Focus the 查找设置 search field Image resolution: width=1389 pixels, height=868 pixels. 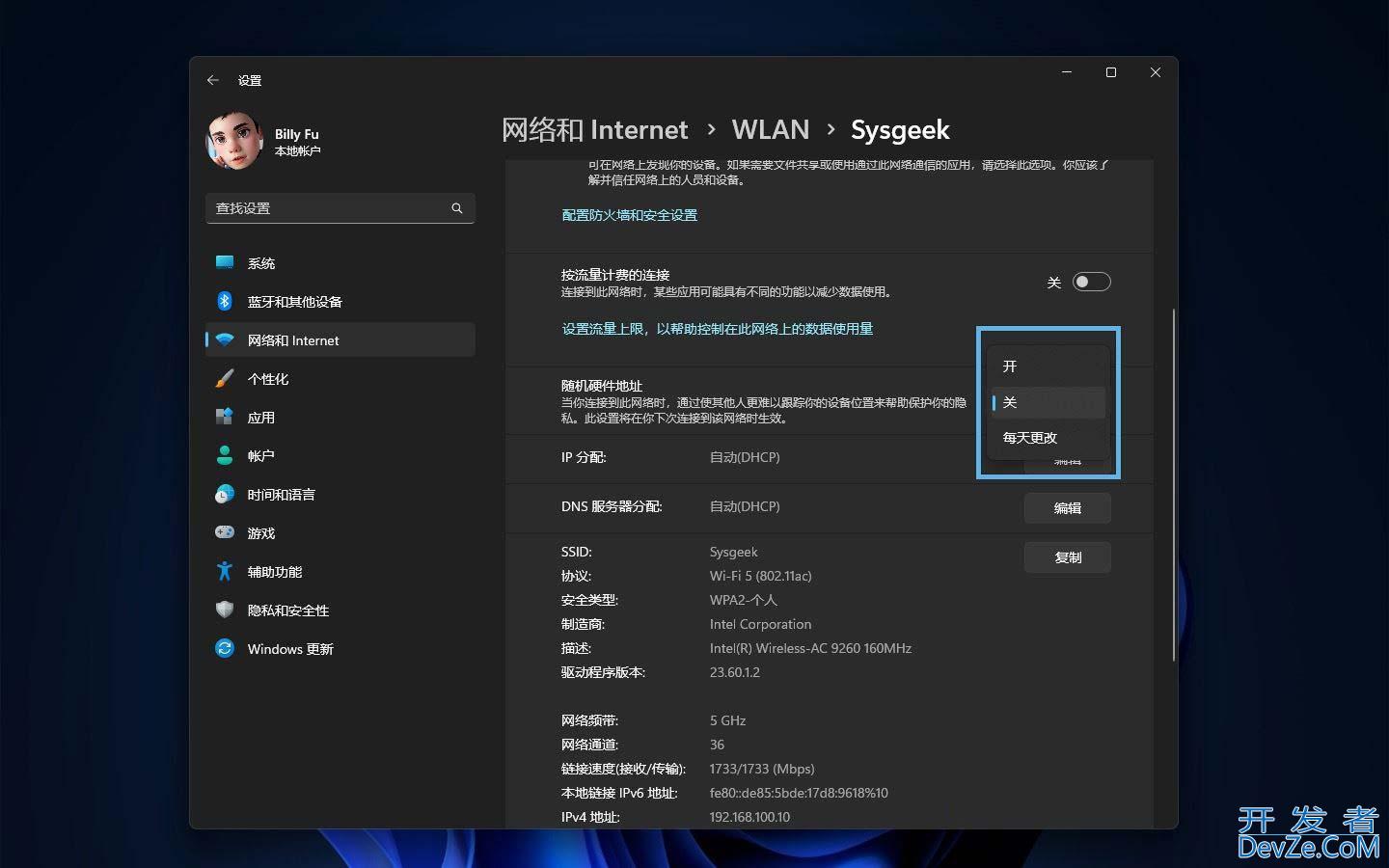(340, 208)
